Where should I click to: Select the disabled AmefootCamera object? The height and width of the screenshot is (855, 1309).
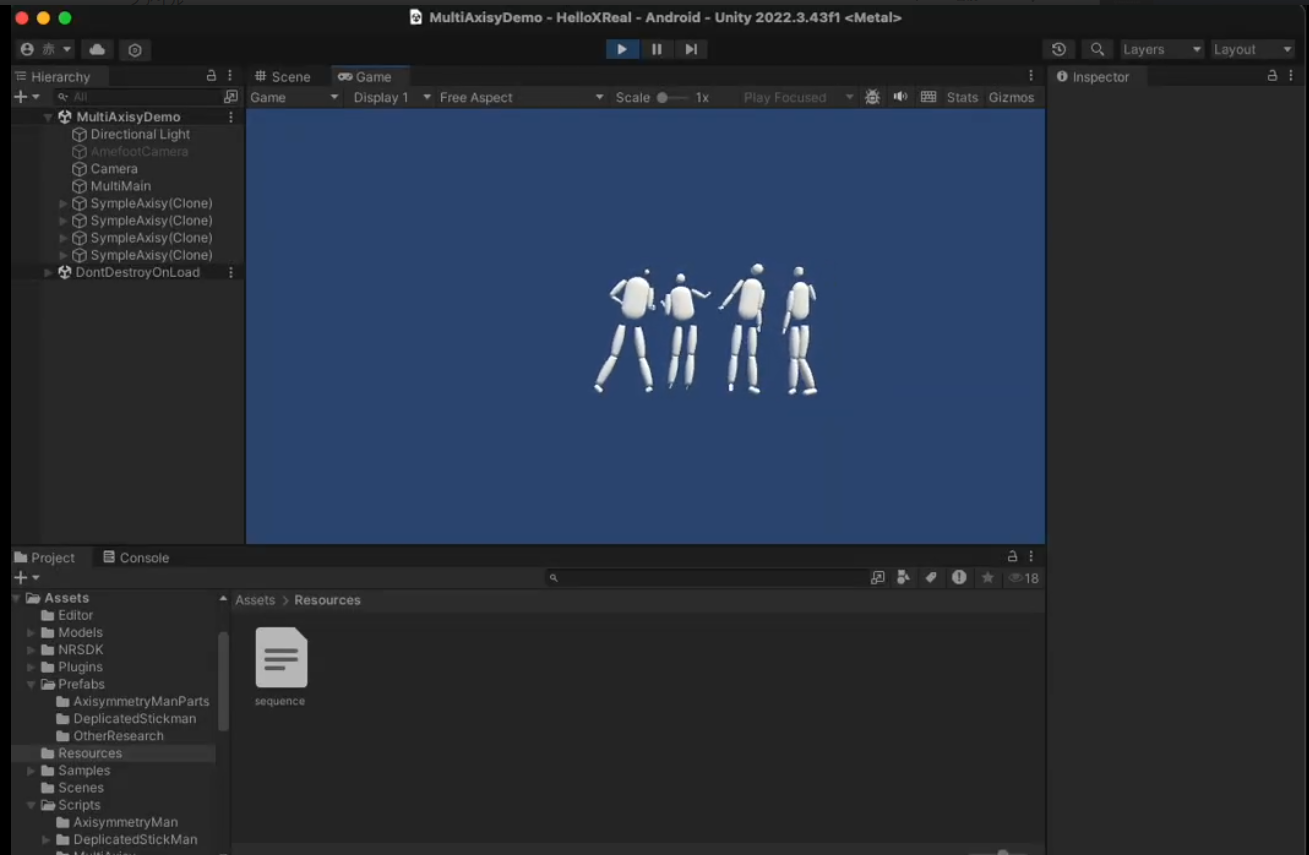[x=139, y=151]
